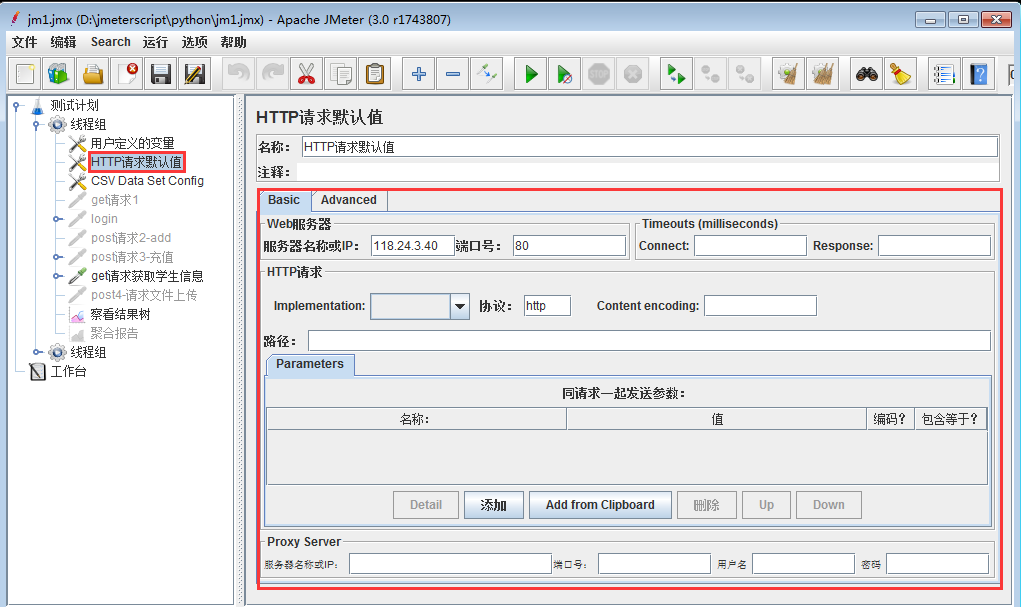
Task: Open the 选项 menu
Action: click(x=194, y=42)
